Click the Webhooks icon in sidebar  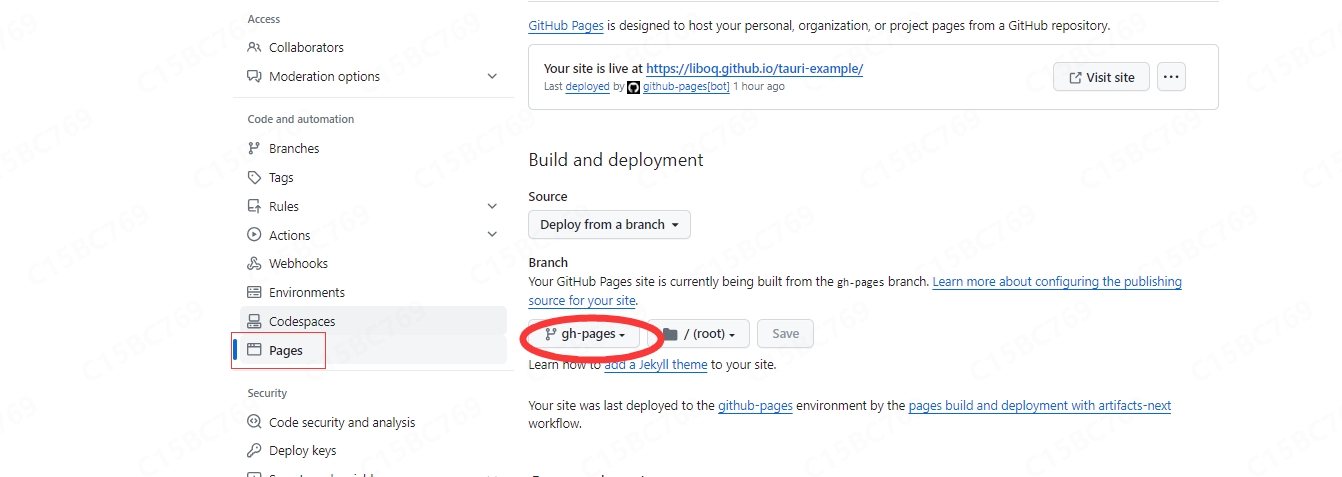254,263
